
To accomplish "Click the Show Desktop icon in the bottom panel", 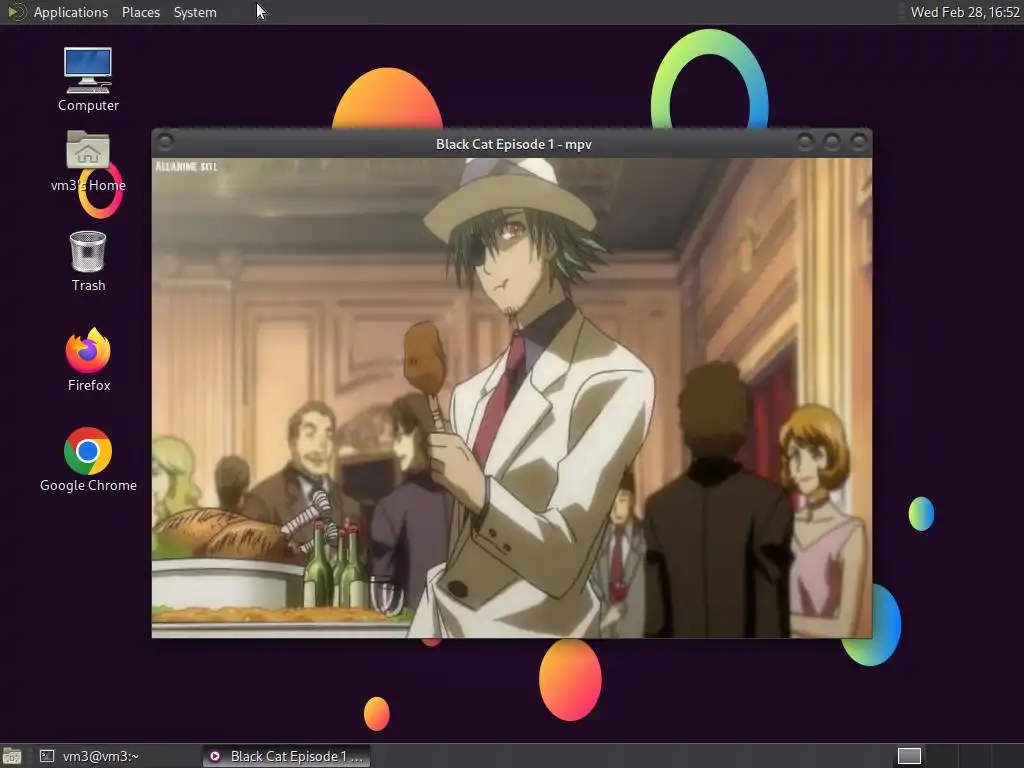I will pyautogui.click(x=12, y=756).
